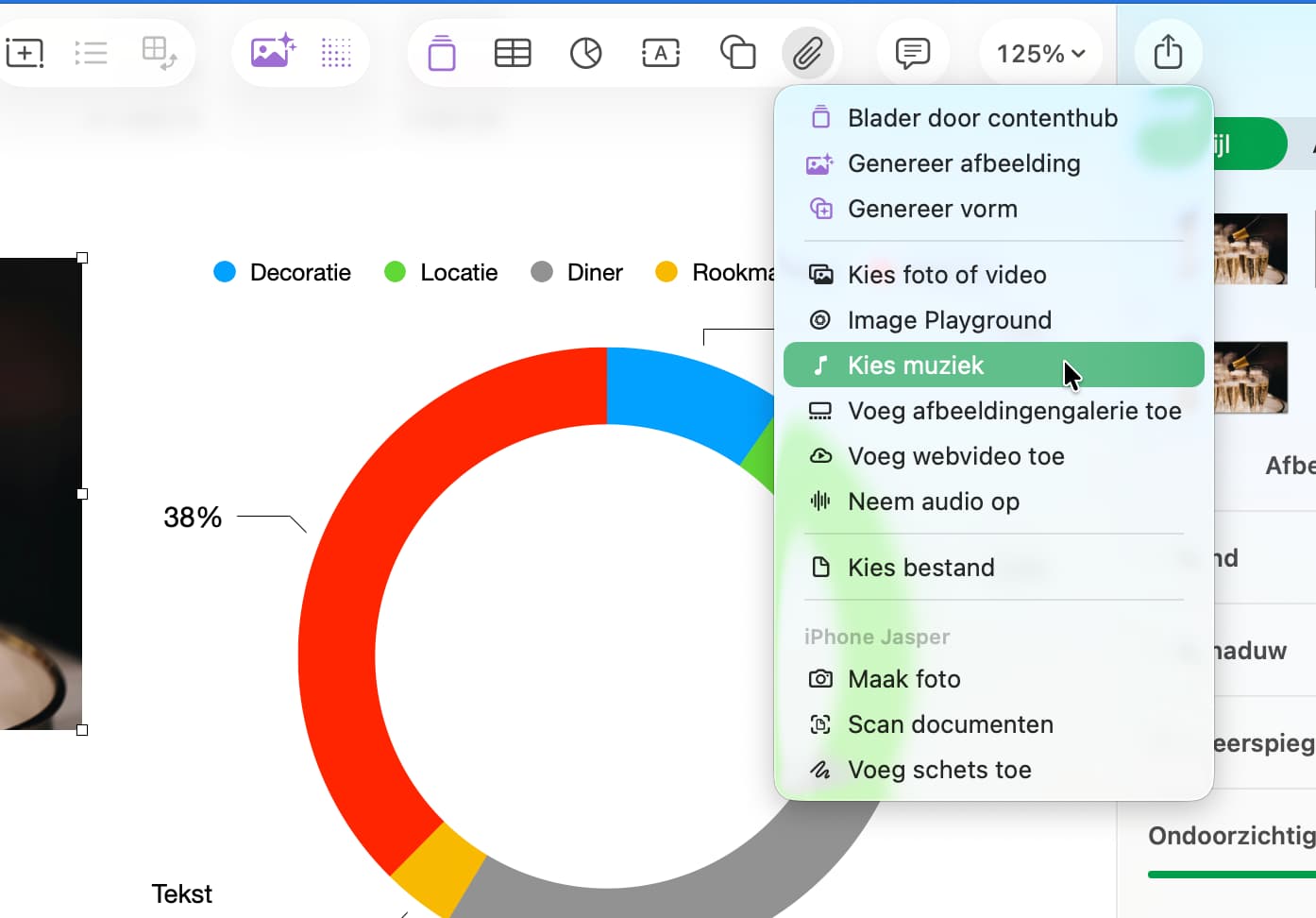Insert a text box with toolbar icon
This screenshot has height=918, width=1316.
660,53
